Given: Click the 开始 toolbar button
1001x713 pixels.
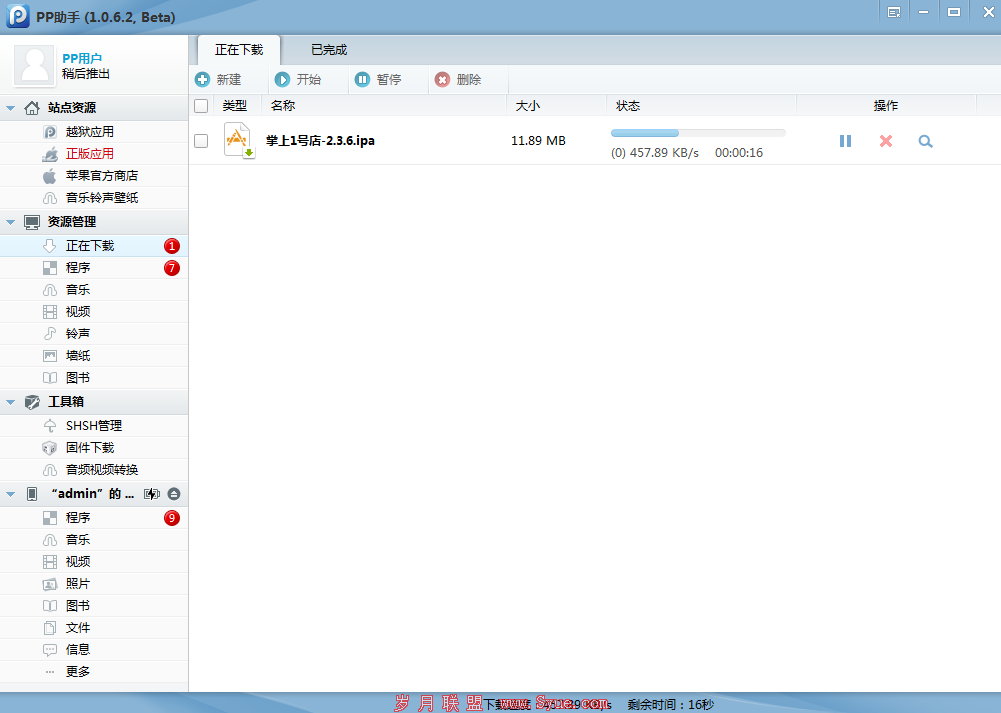Looking at the screenshot, I should [298, 80].
